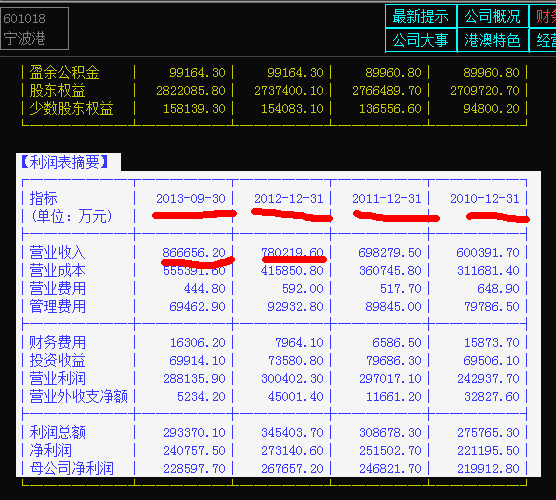Open the 公司大事 tab

(x=421, y=40)
